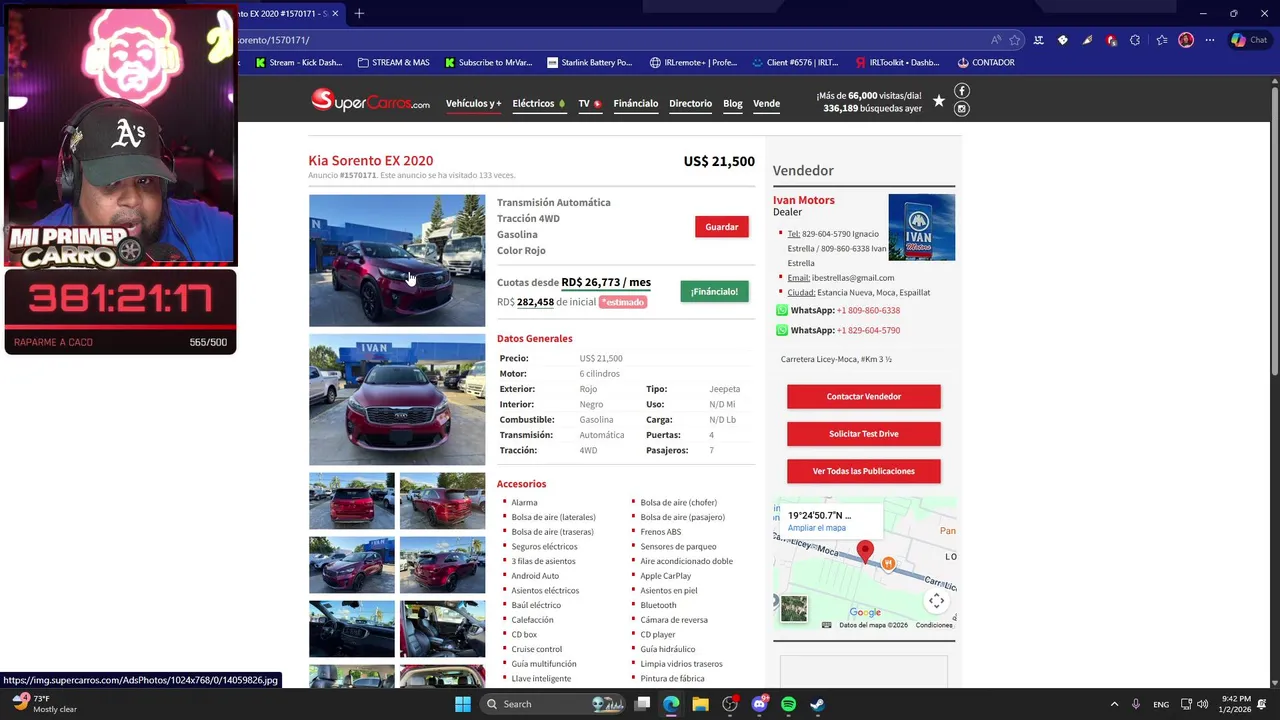The image size is (1280, 720).
Task: Open the Blog menu item
Action: click(x=733, y=103)
